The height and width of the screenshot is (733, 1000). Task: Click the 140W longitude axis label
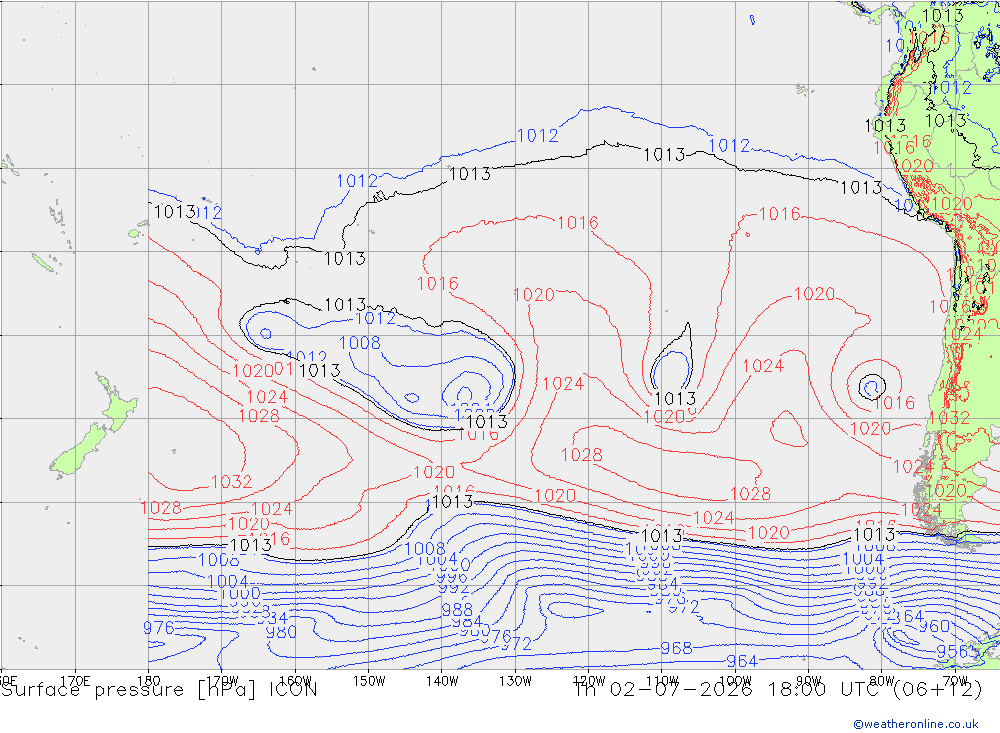(x=442, y=681)
